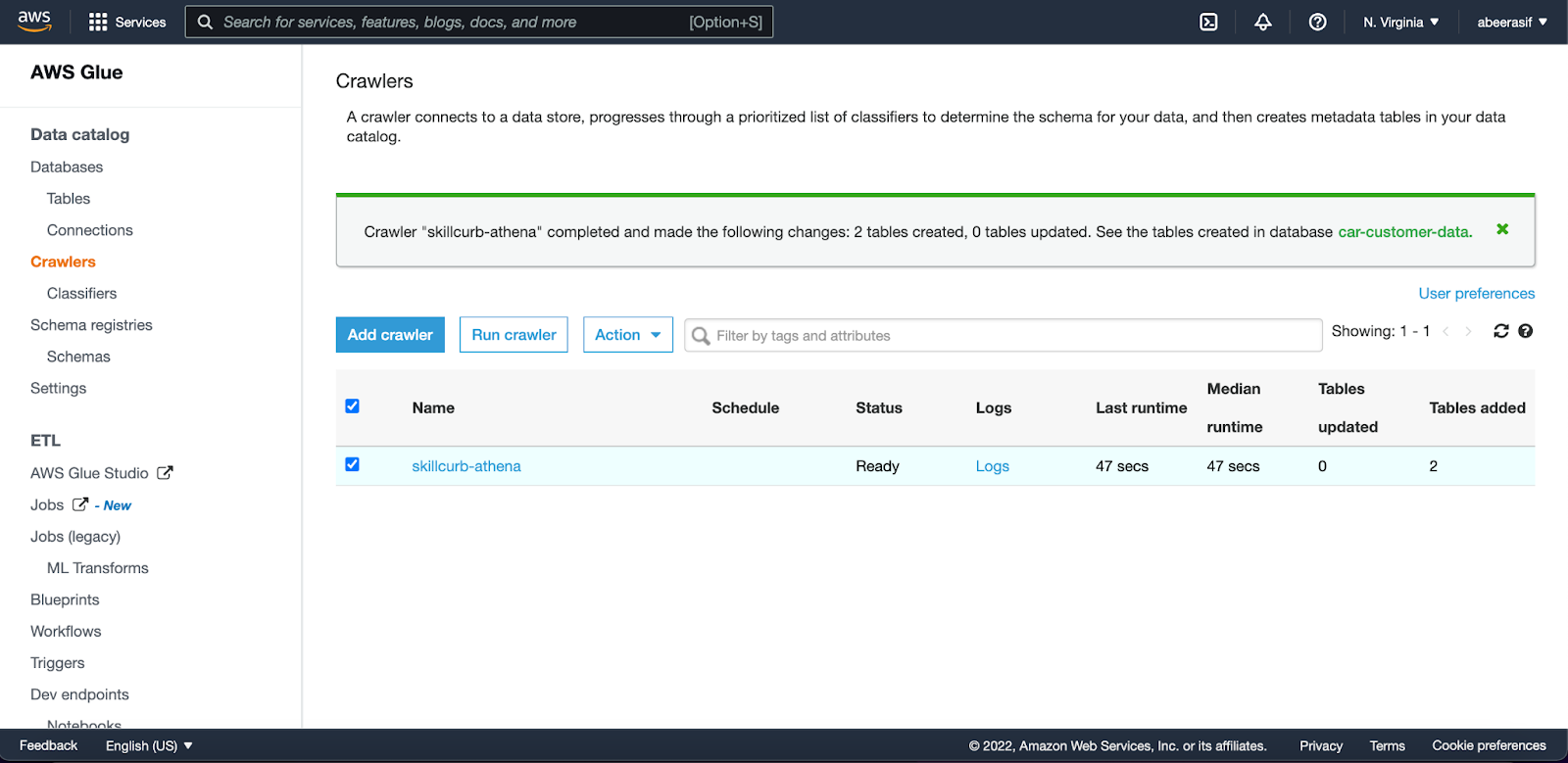Open Classifiers in the sidebar
Image resolution: width=1568 pixels, height=763 pixels.
[x=81, y=293]
